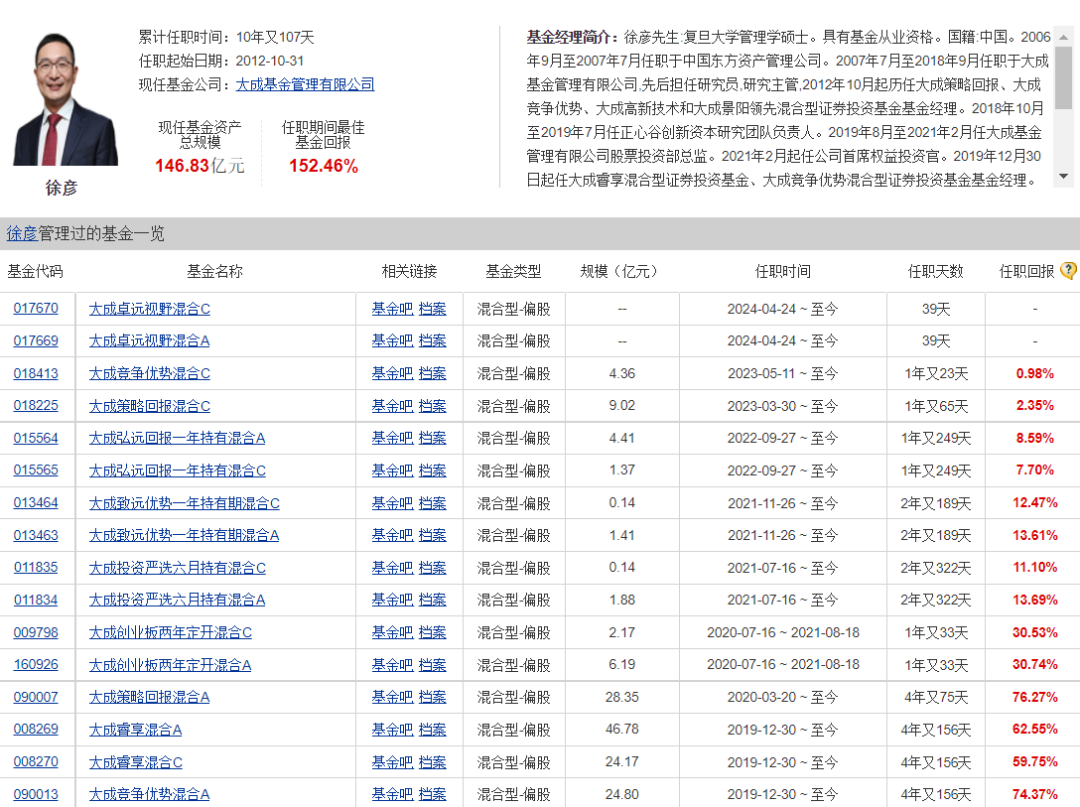Viewport: 1080px width, 807px height.
Task: Click the help icon beside 任职回报
Action: (x=1068, y=271)
